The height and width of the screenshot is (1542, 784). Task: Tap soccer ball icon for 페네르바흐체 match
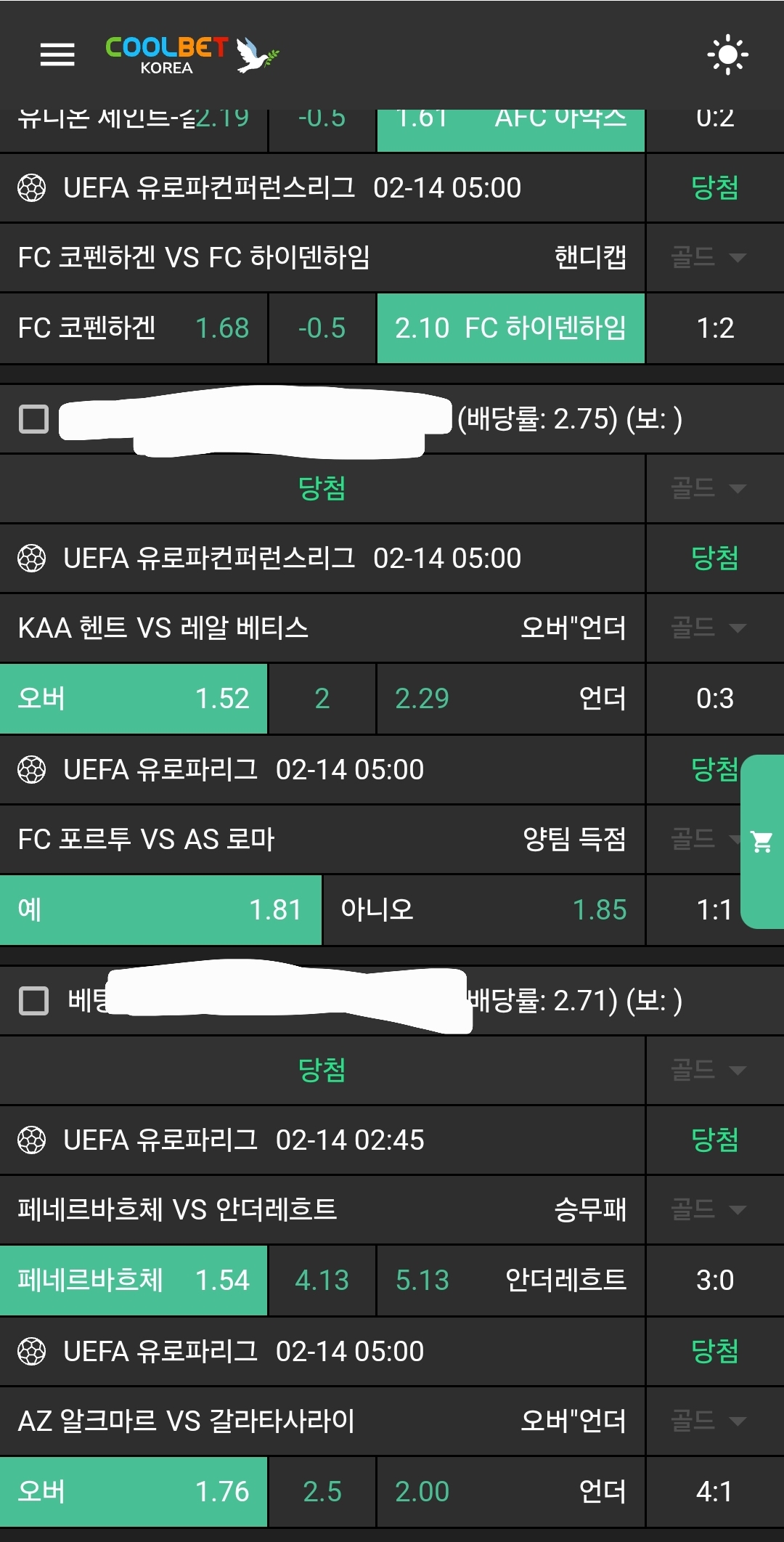pyautogui.click(x=31, y=1140)
